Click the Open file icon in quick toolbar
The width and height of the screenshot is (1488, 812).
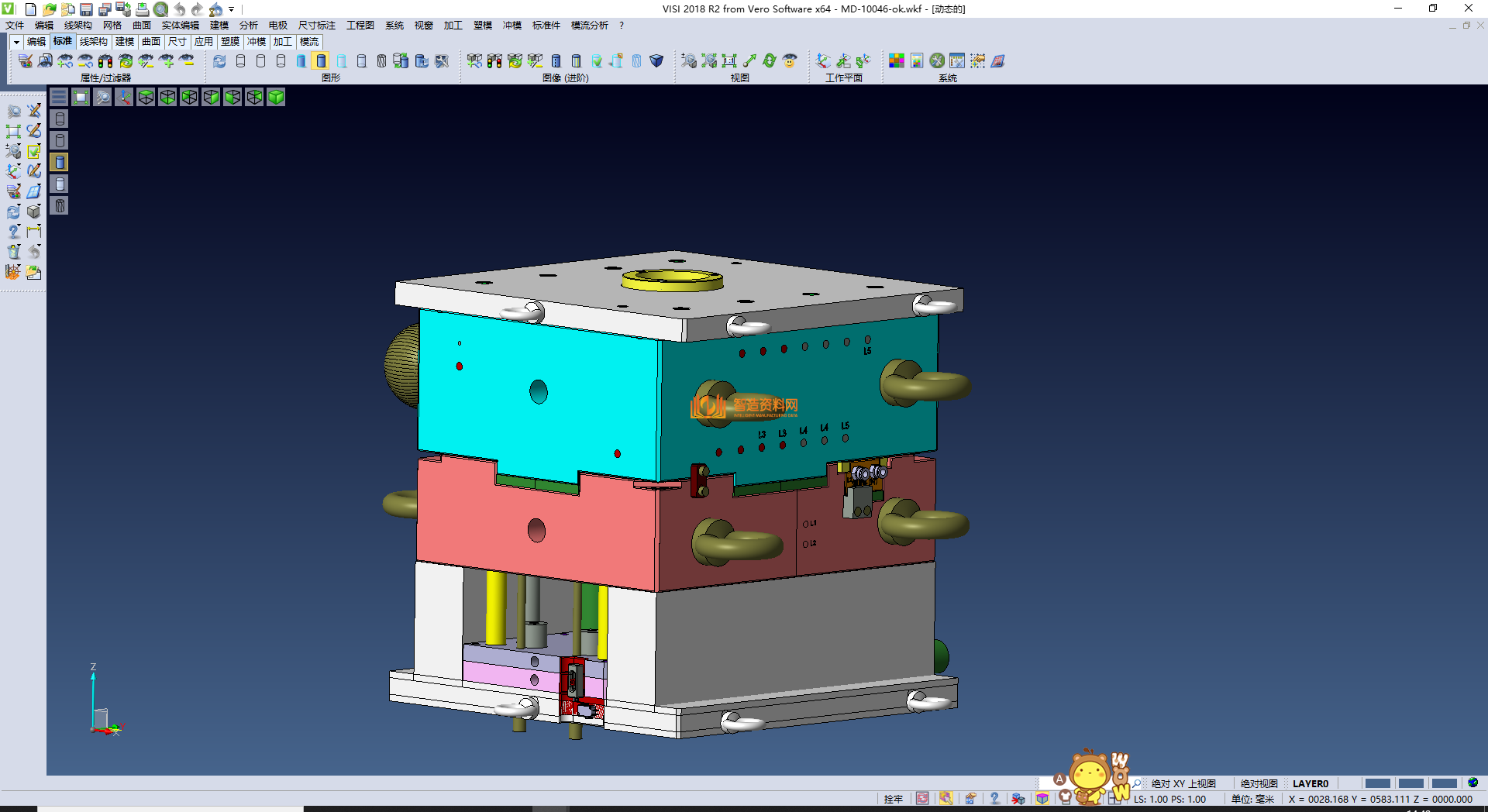[x=49, y=9]
